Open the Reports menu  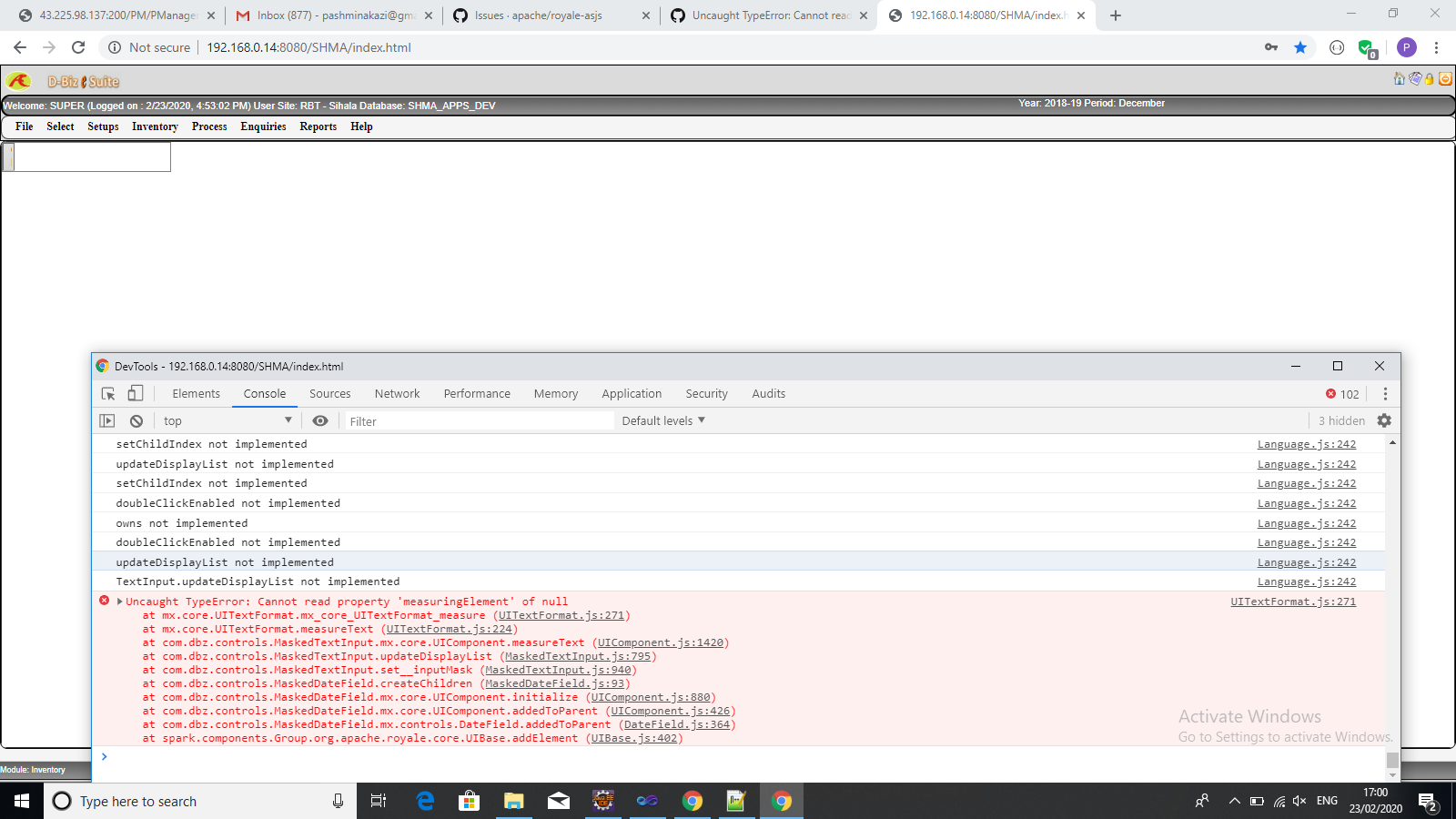click(x=318, y=126)
